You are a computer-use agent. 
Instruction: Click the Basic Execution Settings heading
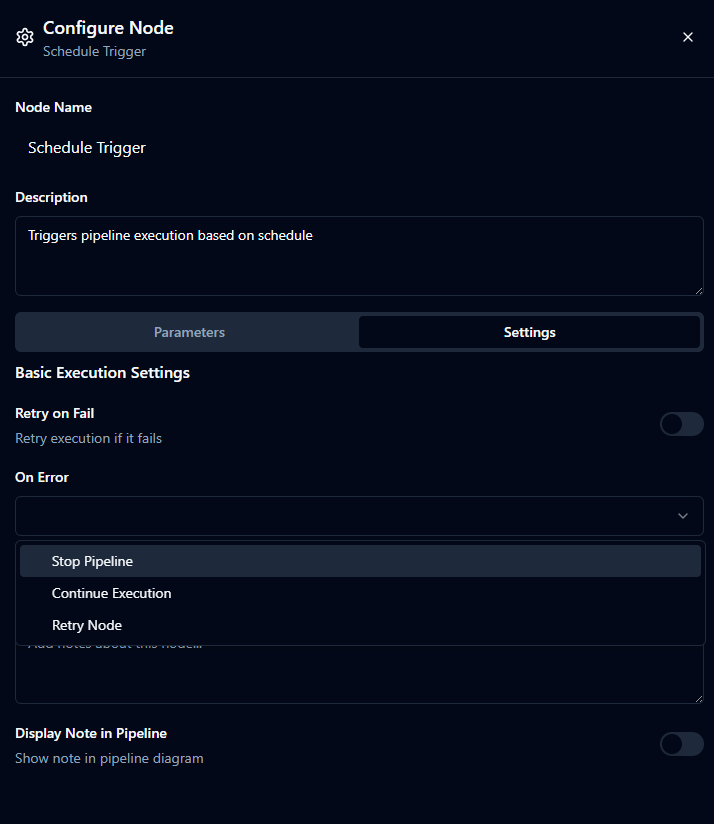(102, 372)
